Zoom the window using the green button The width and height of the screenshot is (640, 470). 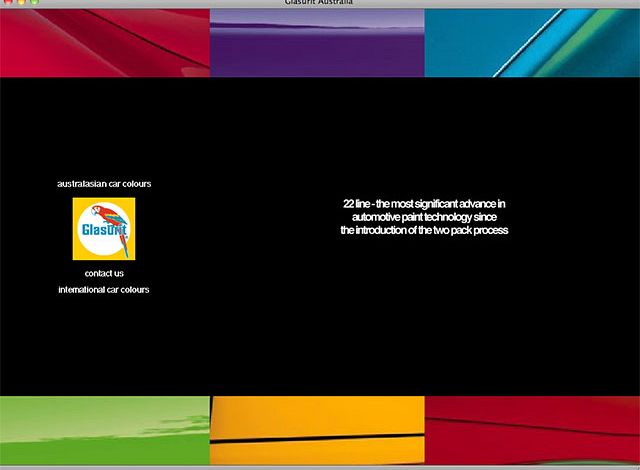click(x=35, y=3)
